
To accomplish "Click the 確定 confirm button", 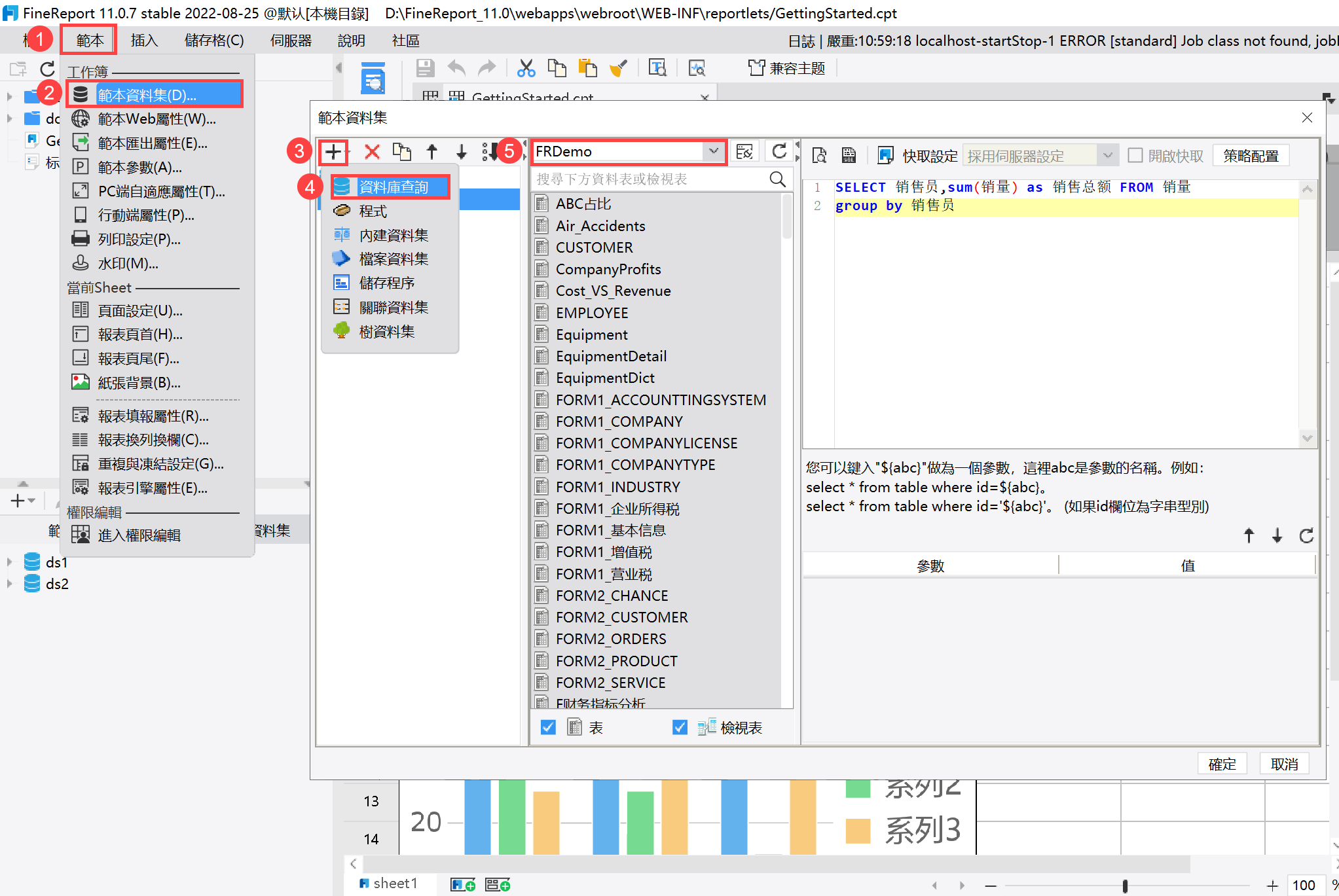I will pos(1222,764).
